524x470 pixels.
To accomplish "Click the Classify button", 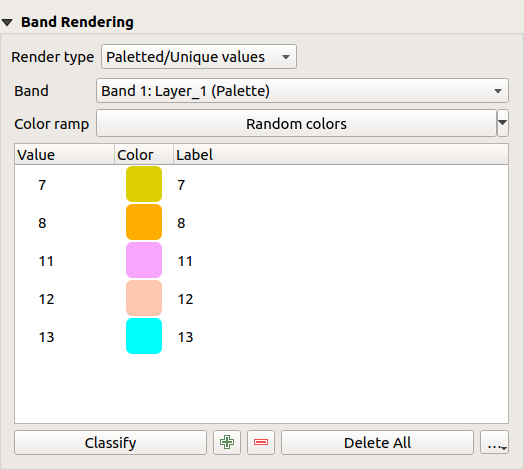I will click(111, 443).
